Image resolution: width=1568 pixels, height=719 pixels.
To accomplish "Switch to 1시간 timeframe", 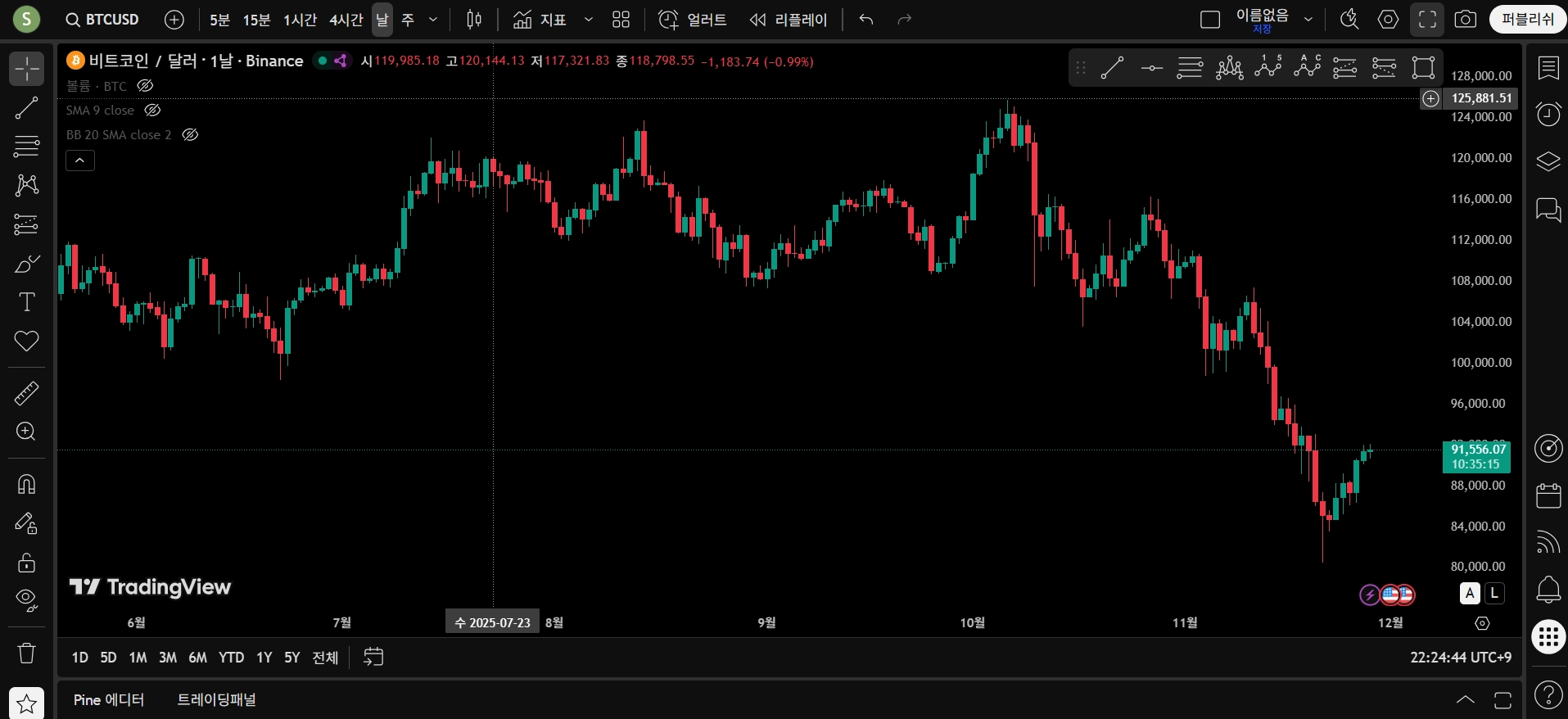I will [x=300, y=20].
